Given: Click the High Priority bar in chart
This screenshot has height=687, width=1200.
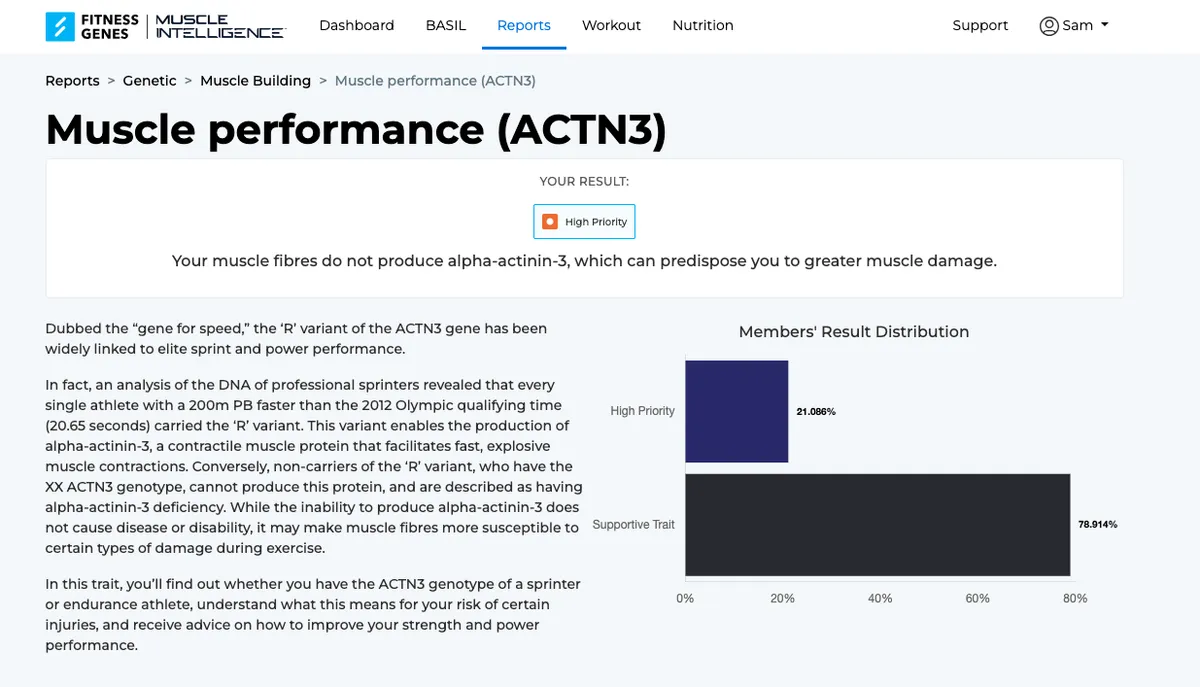Looking at the screenshot, I should pyautogui.click(x=737, y=411).
